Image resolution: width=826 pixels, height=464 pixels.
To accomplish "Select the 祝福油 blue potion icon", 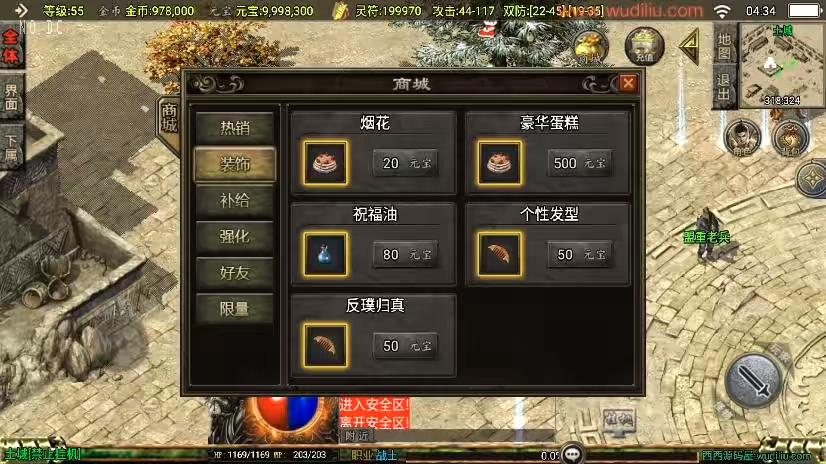I will 325,254.
